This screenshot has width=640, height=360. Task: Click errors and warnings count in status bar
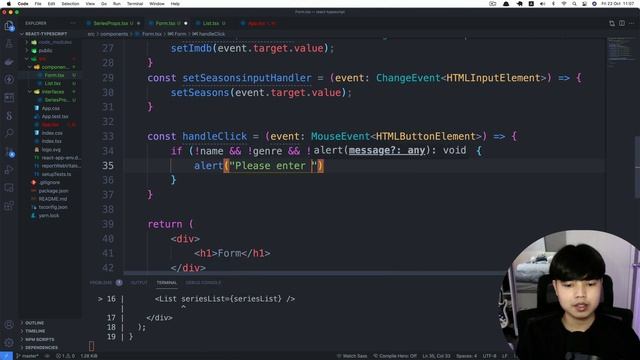(x=65, y=356)
